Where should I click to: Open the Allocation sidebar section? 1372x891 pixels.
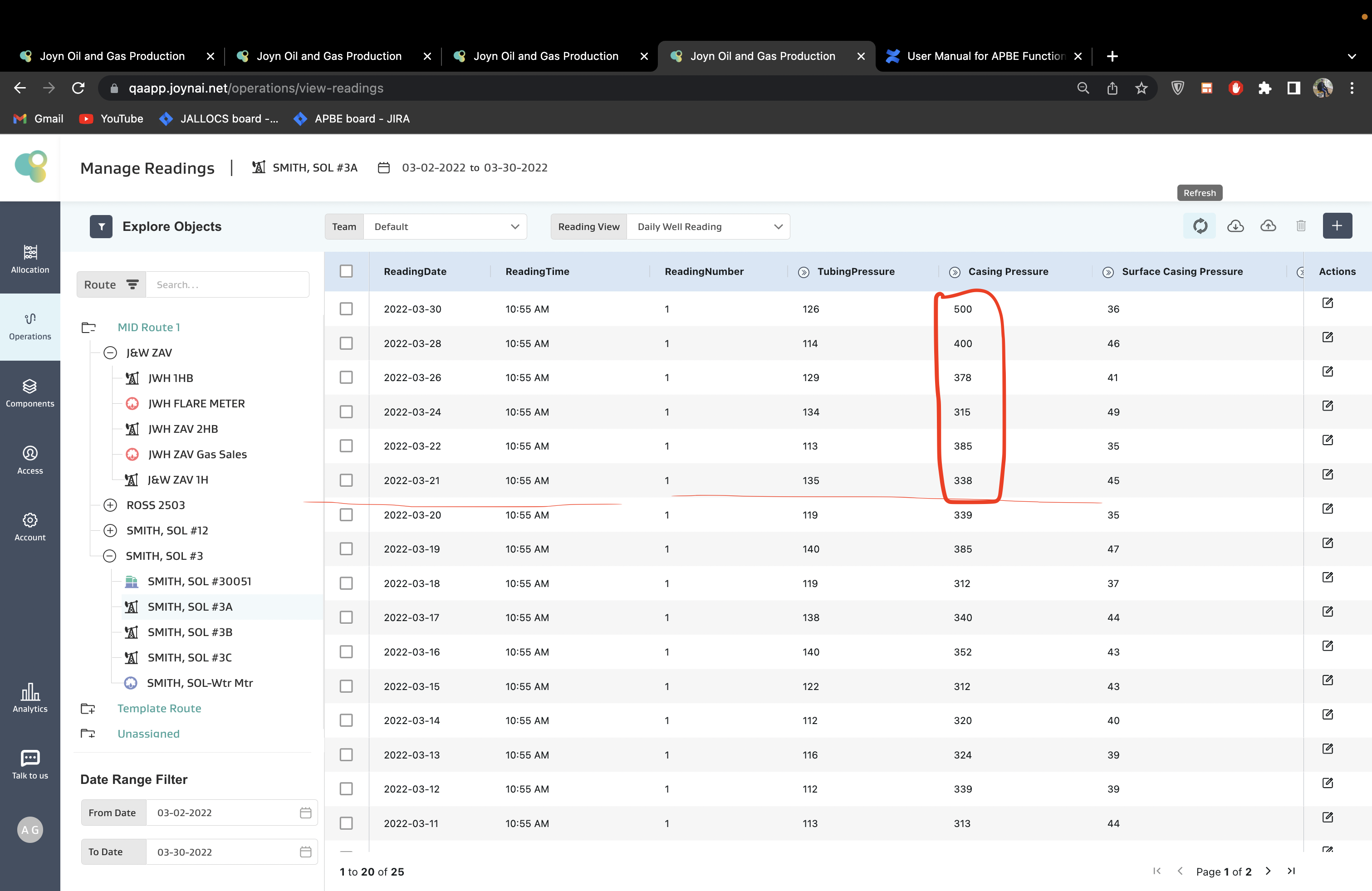pyautogui.click(x=30, y=259)
